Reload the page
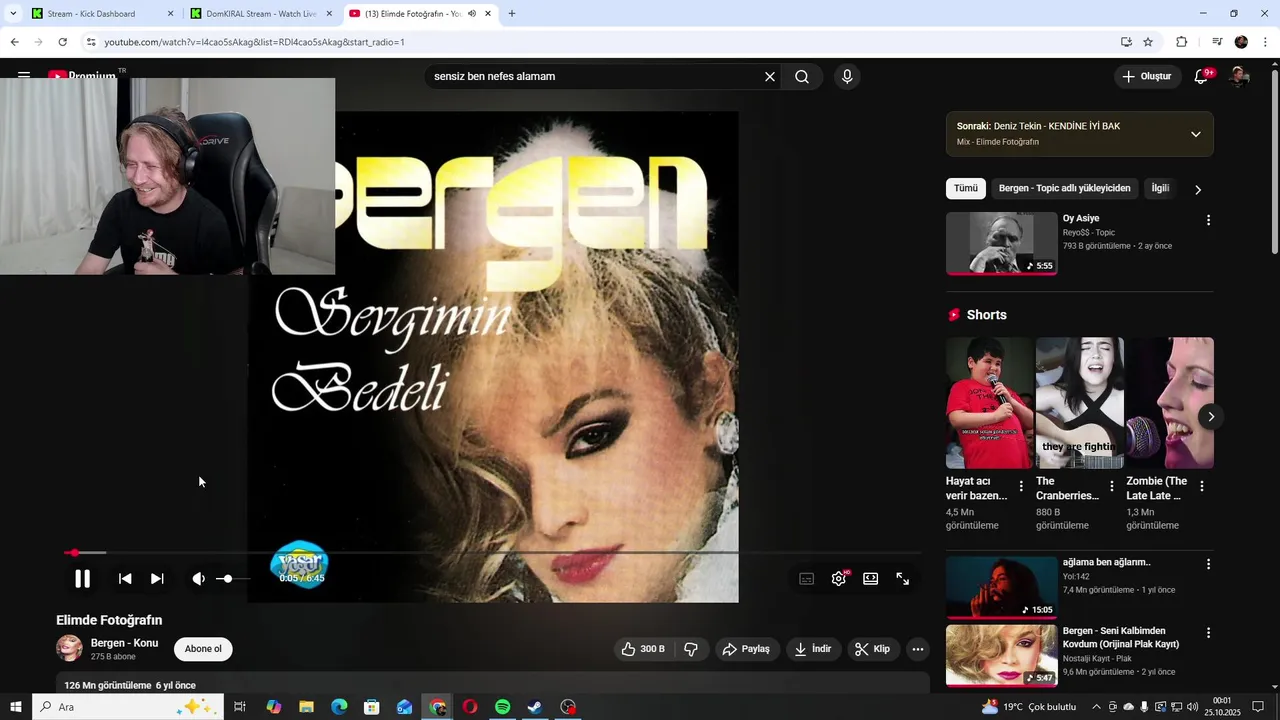Screen dimensions: 1280x720 point(62,42)
